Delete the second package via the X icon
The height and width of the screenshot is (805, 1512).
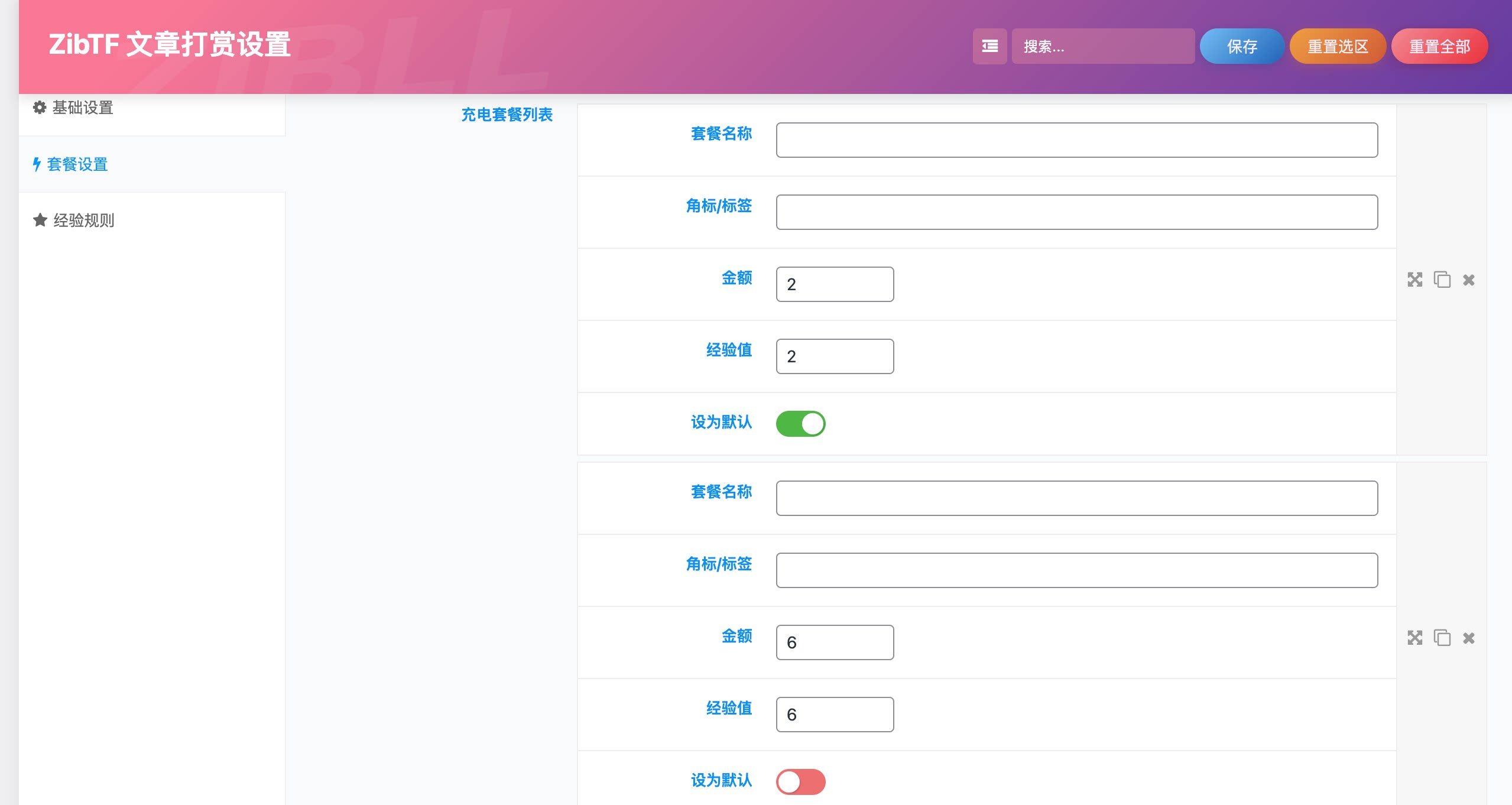point(1468,638)
